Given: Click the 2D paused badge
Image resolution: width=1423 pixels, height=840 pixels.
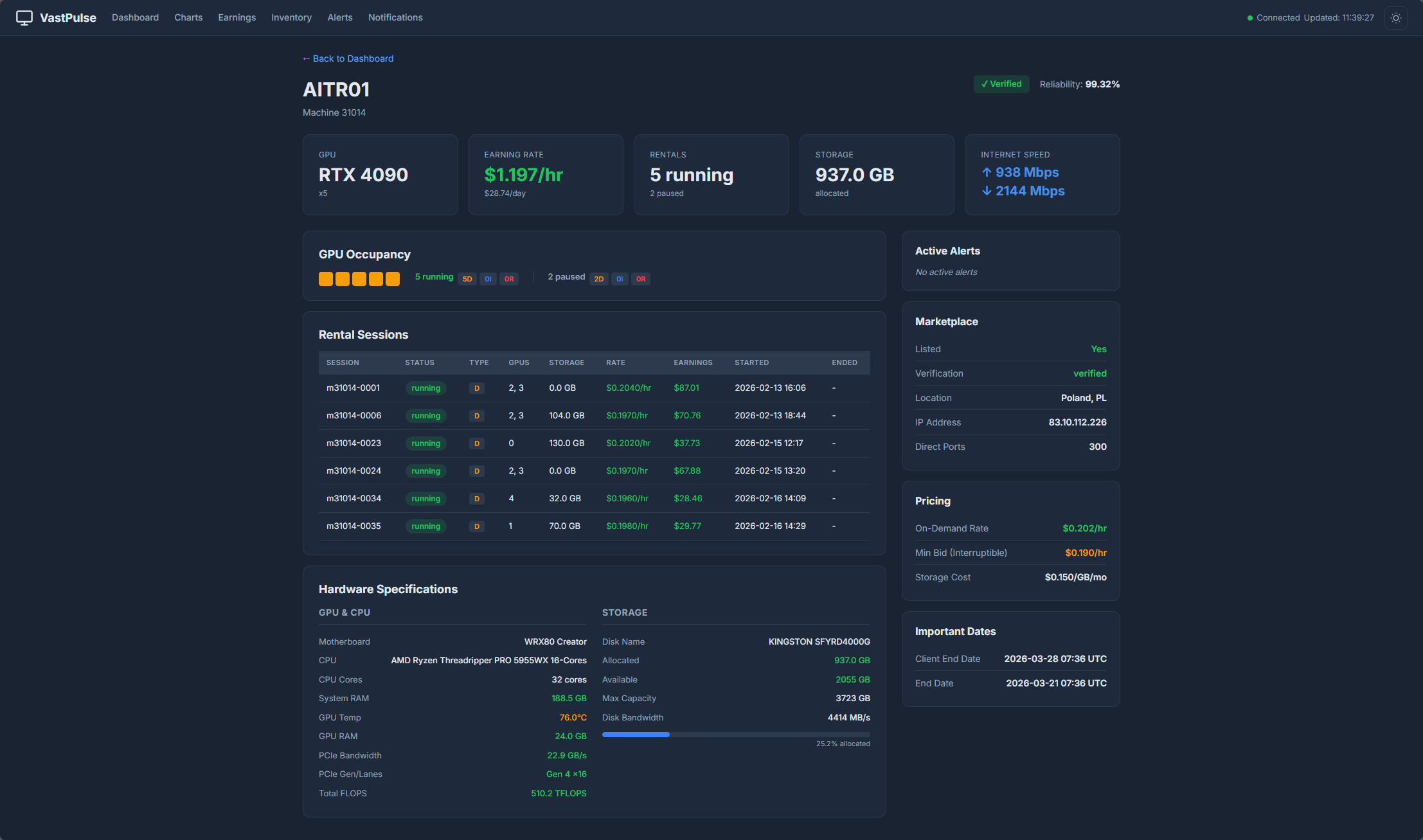Looking at the screenshot, I should pyautogui.click(x=598, y=279).
